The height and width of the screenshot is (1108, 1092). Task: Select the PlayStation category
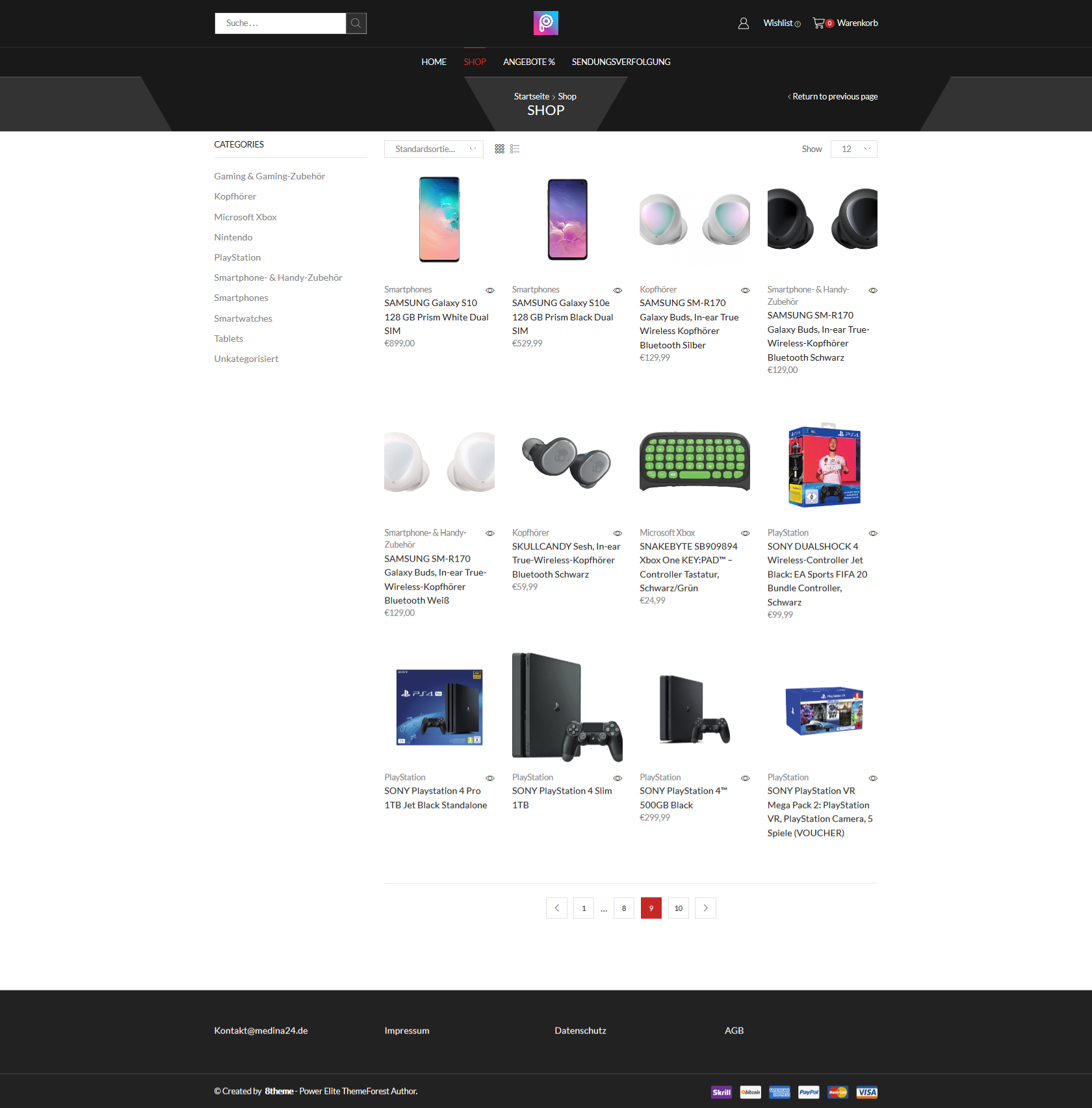pos(237,257)
